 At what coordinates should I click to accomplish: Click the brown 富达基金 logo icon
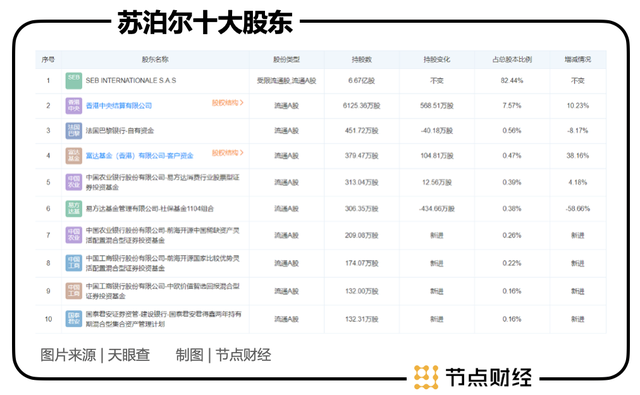(x=74, y=156)
